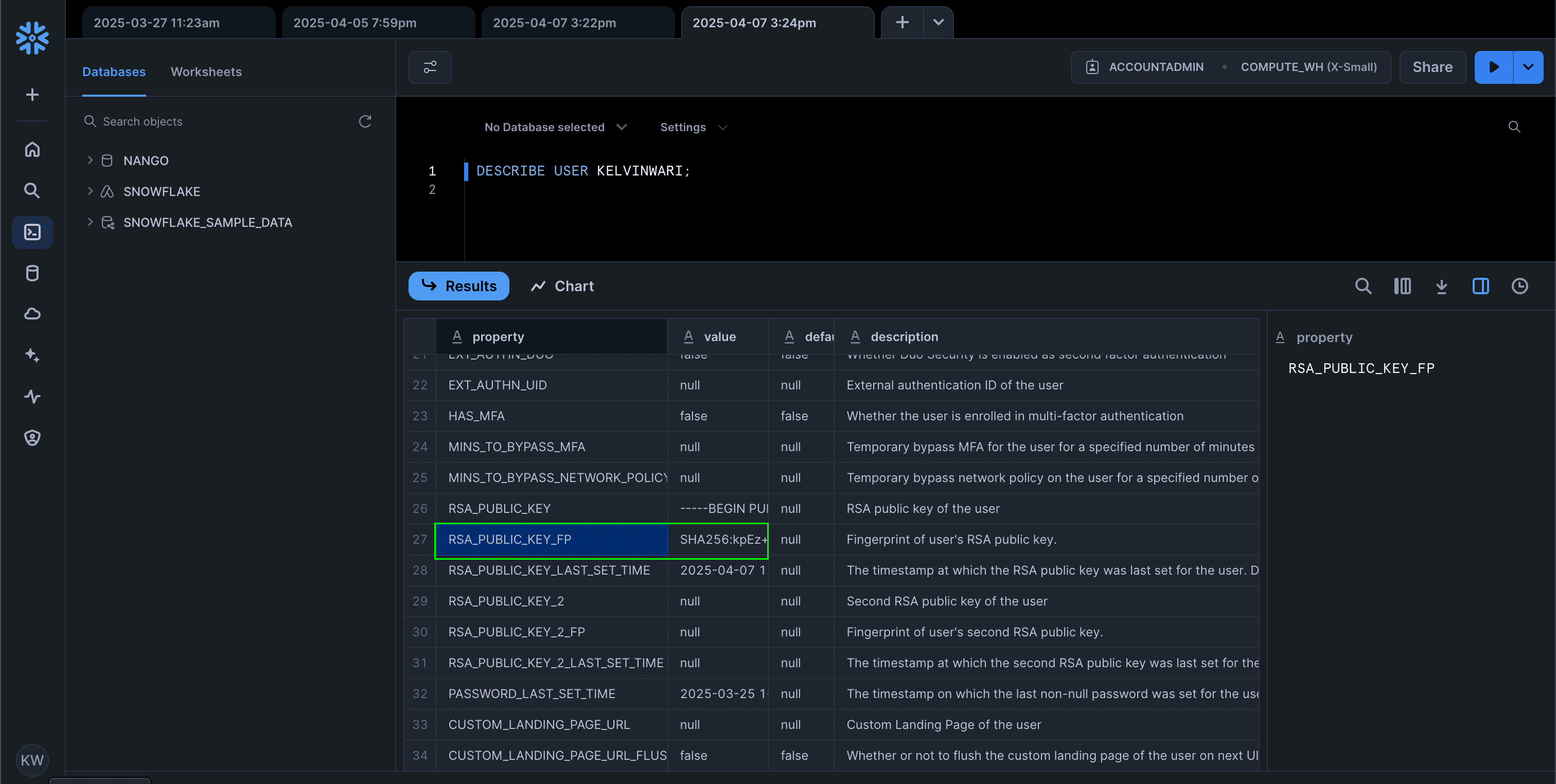Switch to the 2025-04-07 3:22pm tab
Image resolution: width=1556 pixels, height=784 pixels.
tap(577, 22)
